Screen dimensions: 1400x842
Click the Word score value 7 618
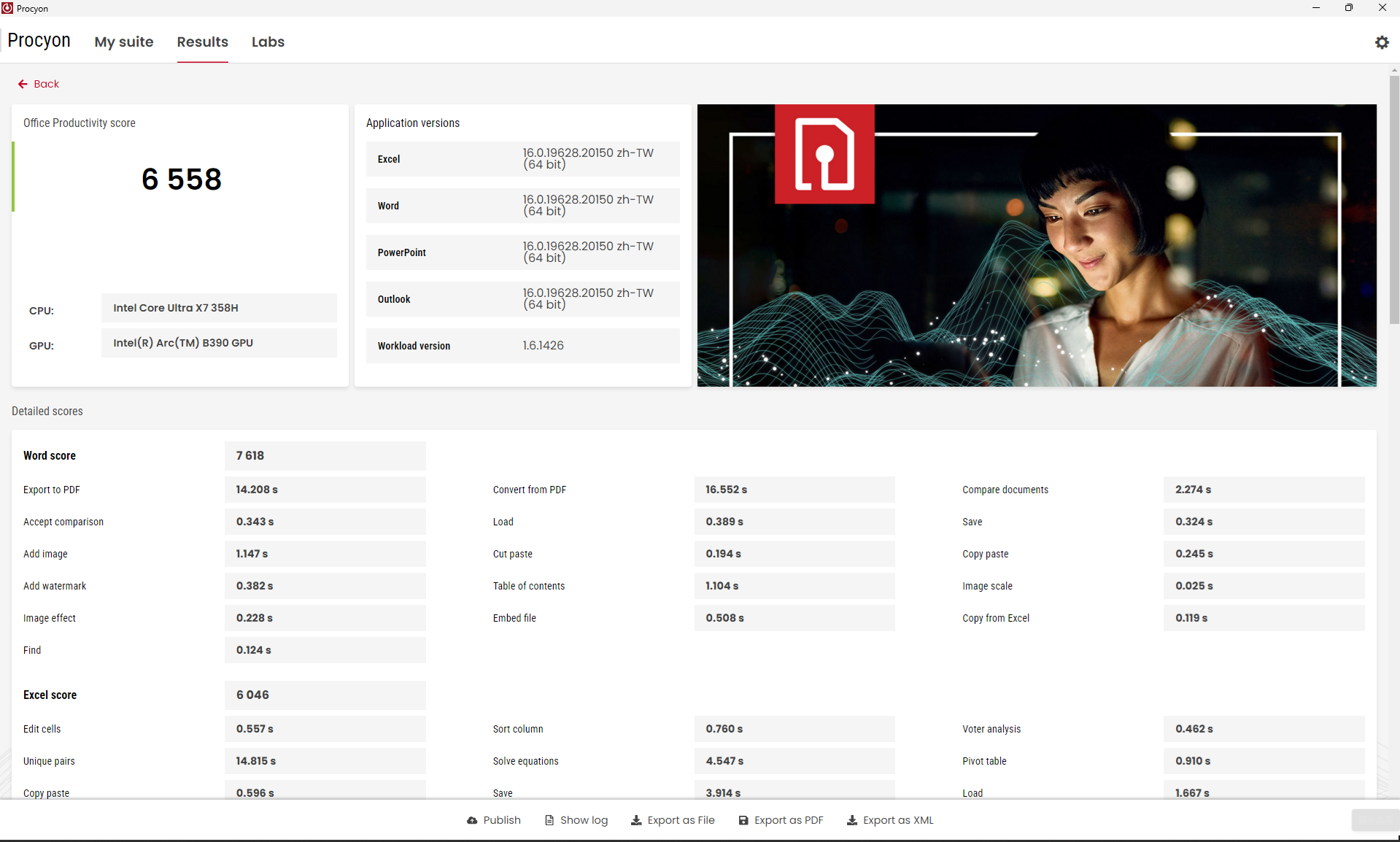tap(325, 455)
